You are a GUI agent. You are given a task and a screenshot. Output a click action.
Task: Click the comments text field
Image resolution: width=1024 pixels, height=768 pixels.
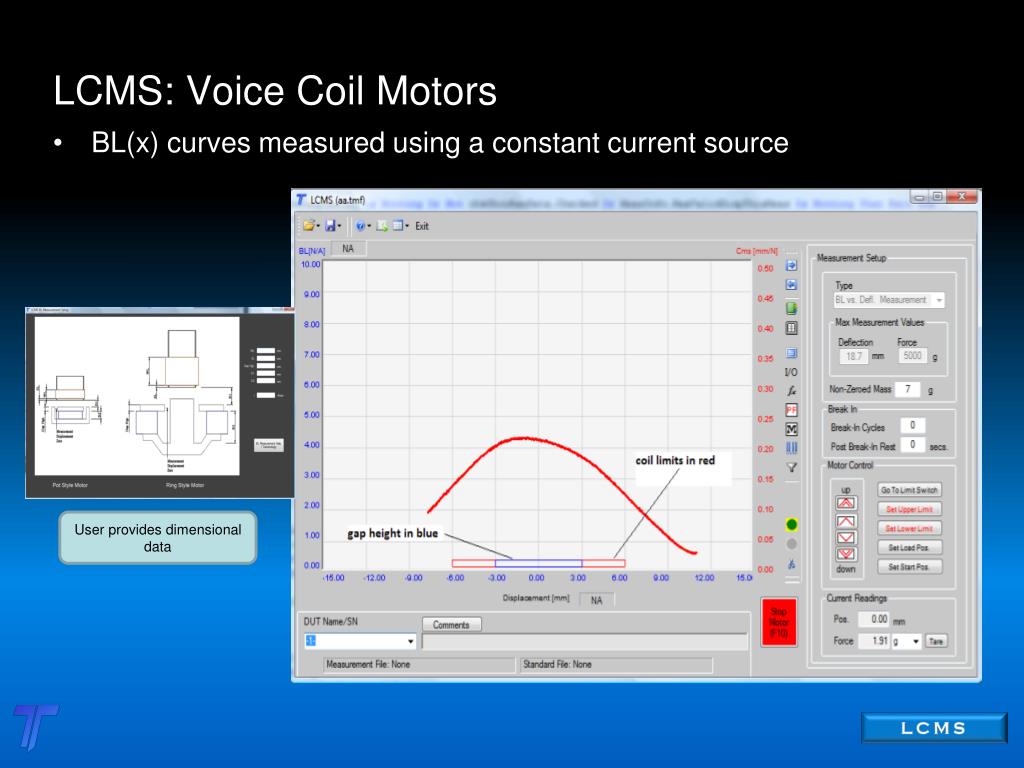[x=584, y=642]
